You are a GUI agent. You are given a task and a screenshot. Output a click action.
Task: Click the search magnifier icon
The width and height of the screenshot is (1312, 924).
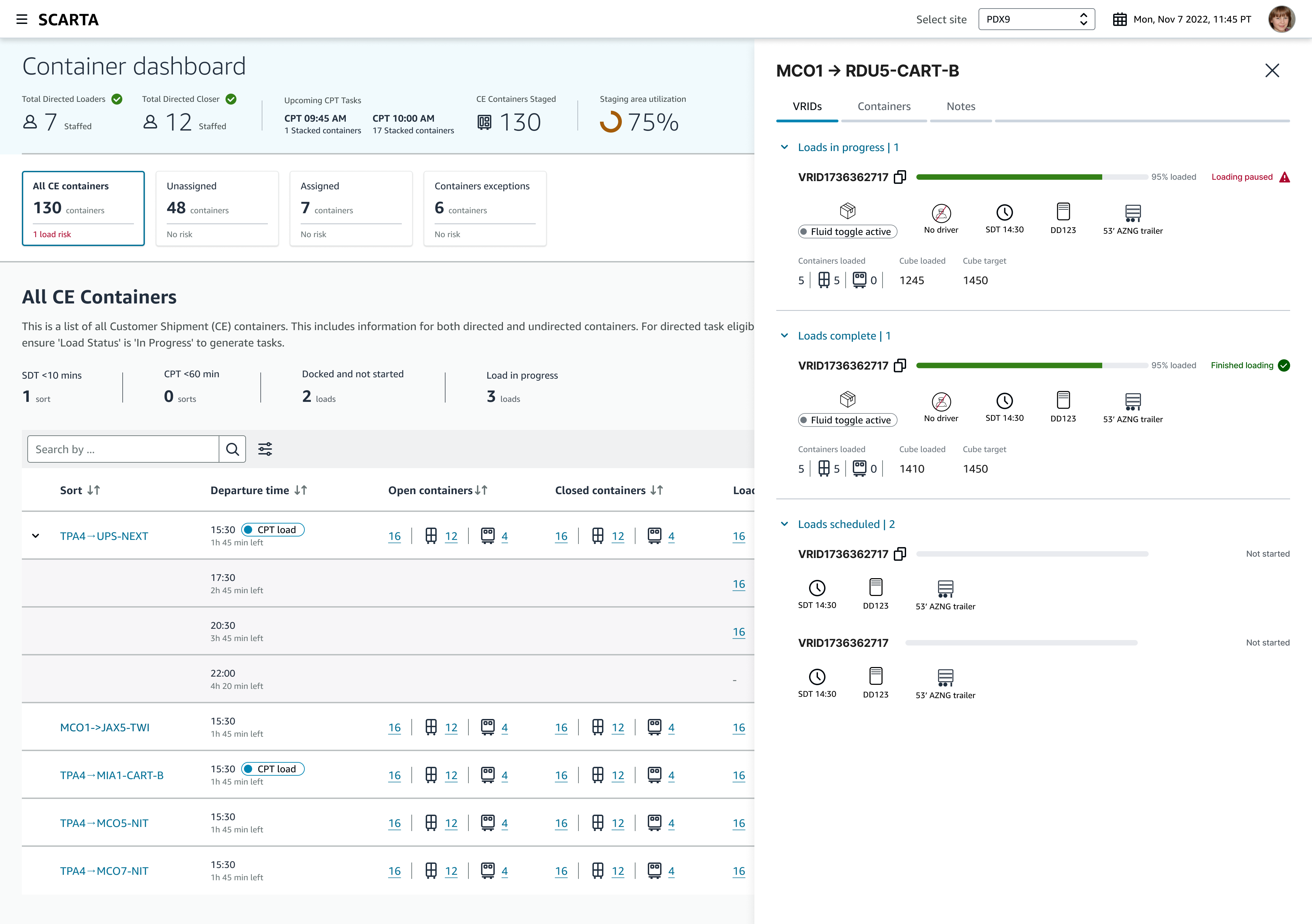coord(232,449)
